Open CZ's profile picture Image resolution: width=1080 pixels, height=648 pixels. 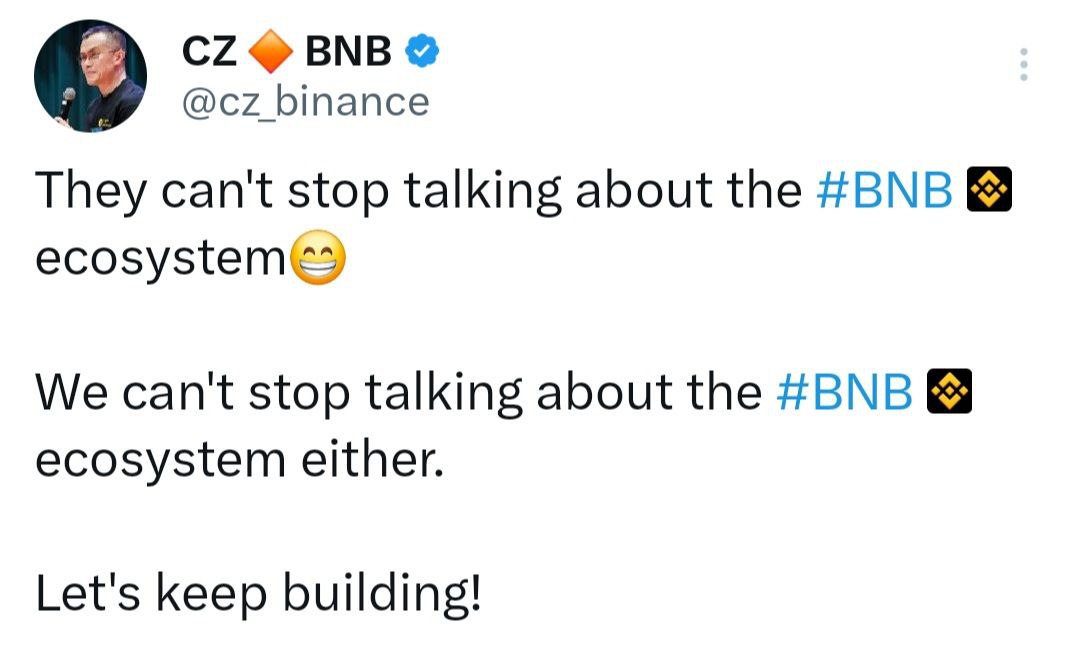pyautogui.click(x=90, y=76)
